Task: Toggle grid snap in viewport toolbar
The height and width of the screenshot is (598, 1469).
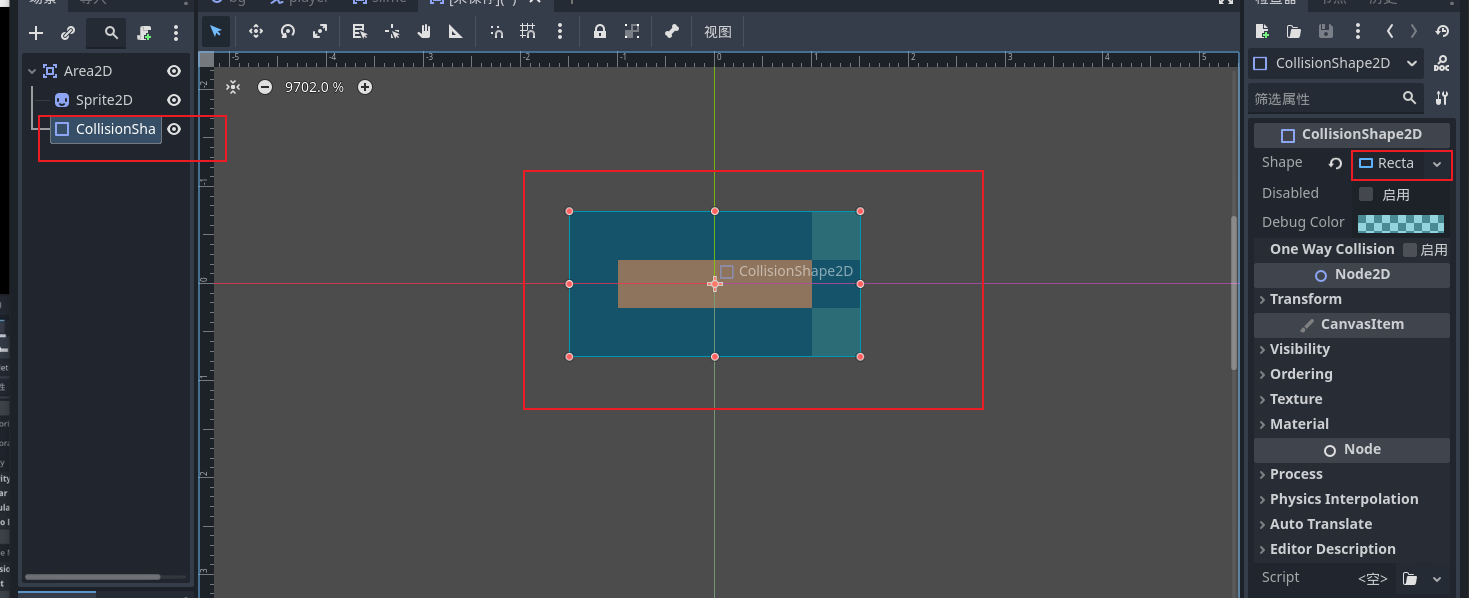Action: pos(528,31)
